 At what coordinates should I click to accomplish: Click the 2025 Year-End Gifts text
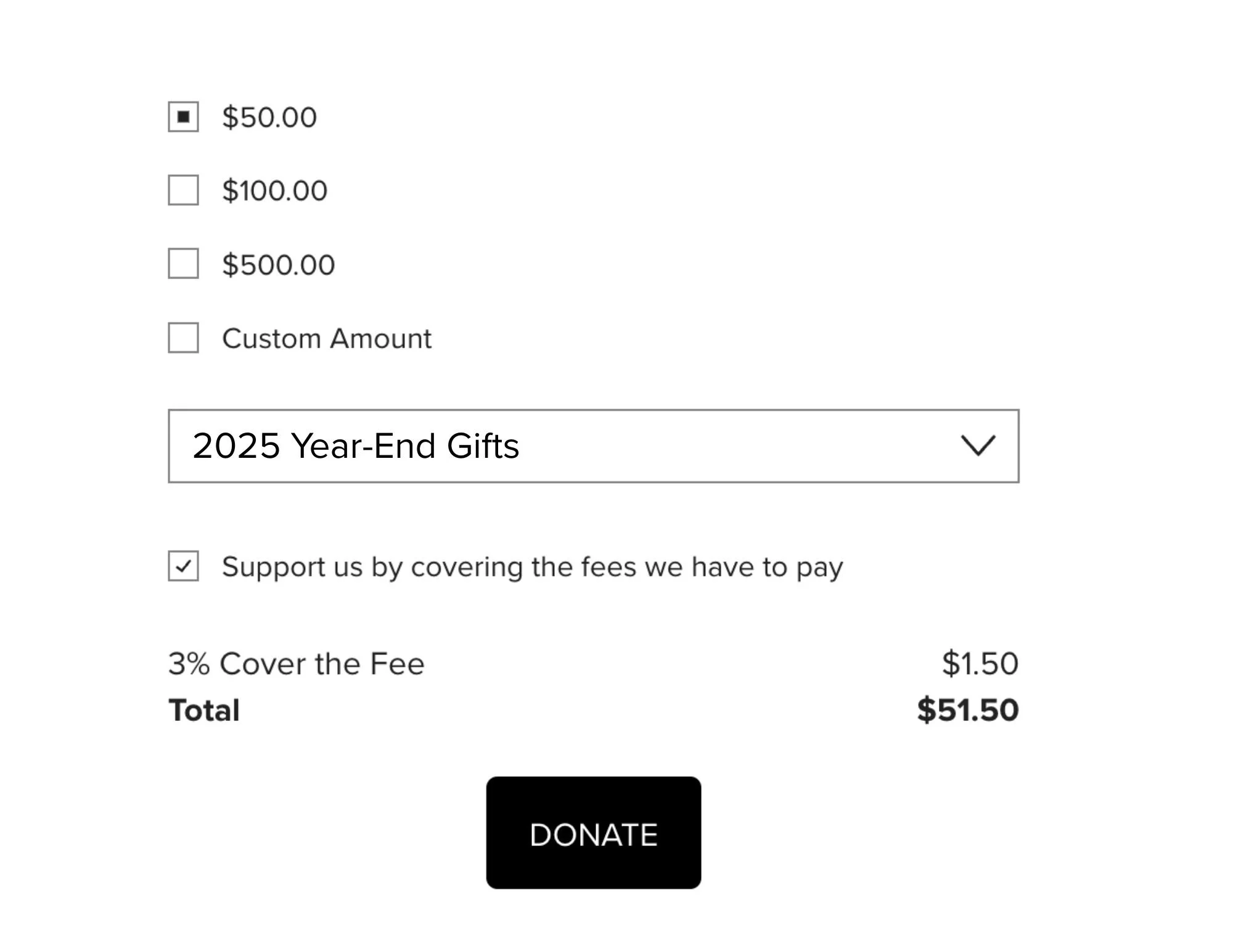356,445
